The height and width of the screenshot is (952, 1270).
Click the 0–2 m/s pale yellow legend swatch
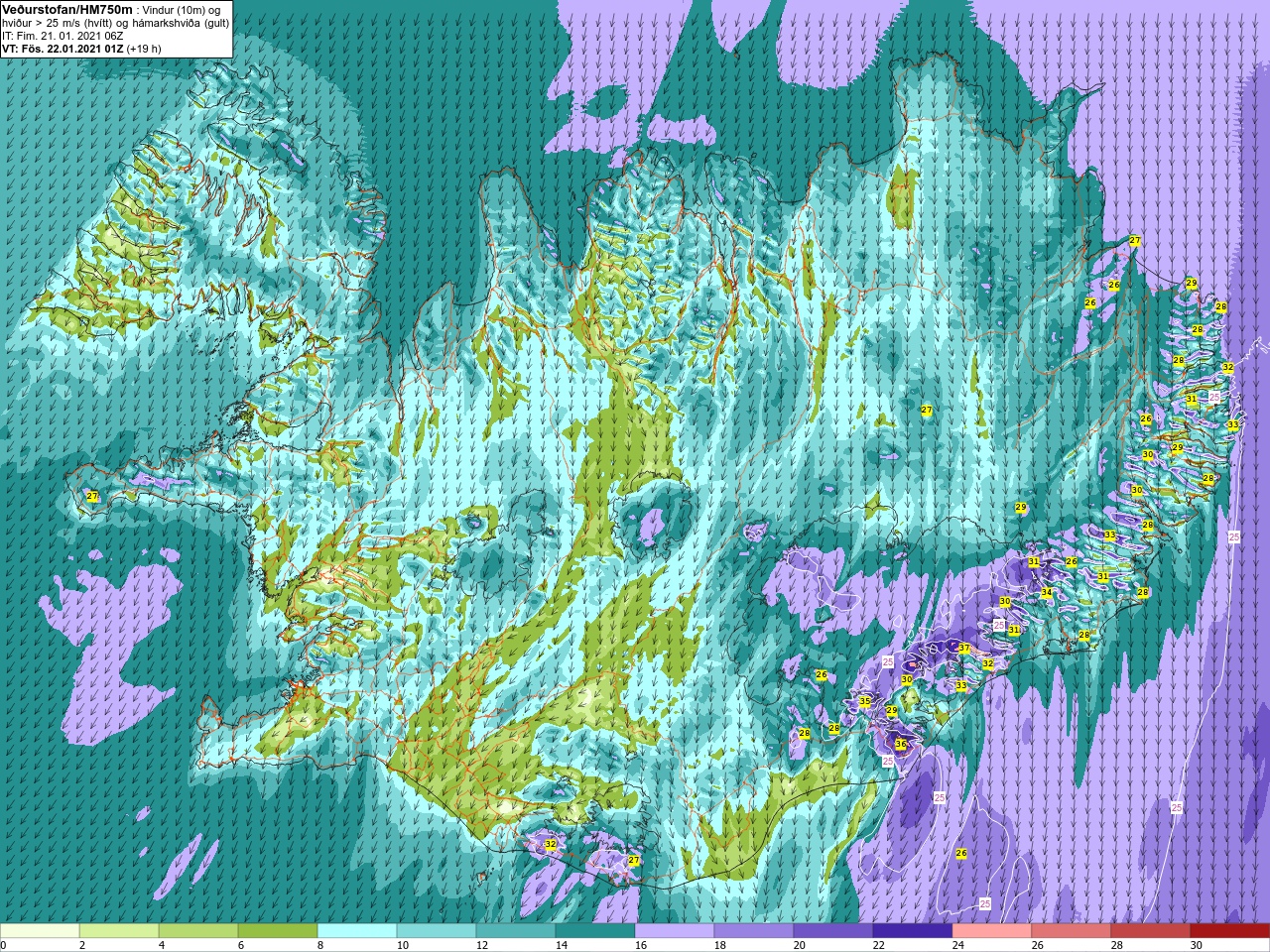point(40,931)
